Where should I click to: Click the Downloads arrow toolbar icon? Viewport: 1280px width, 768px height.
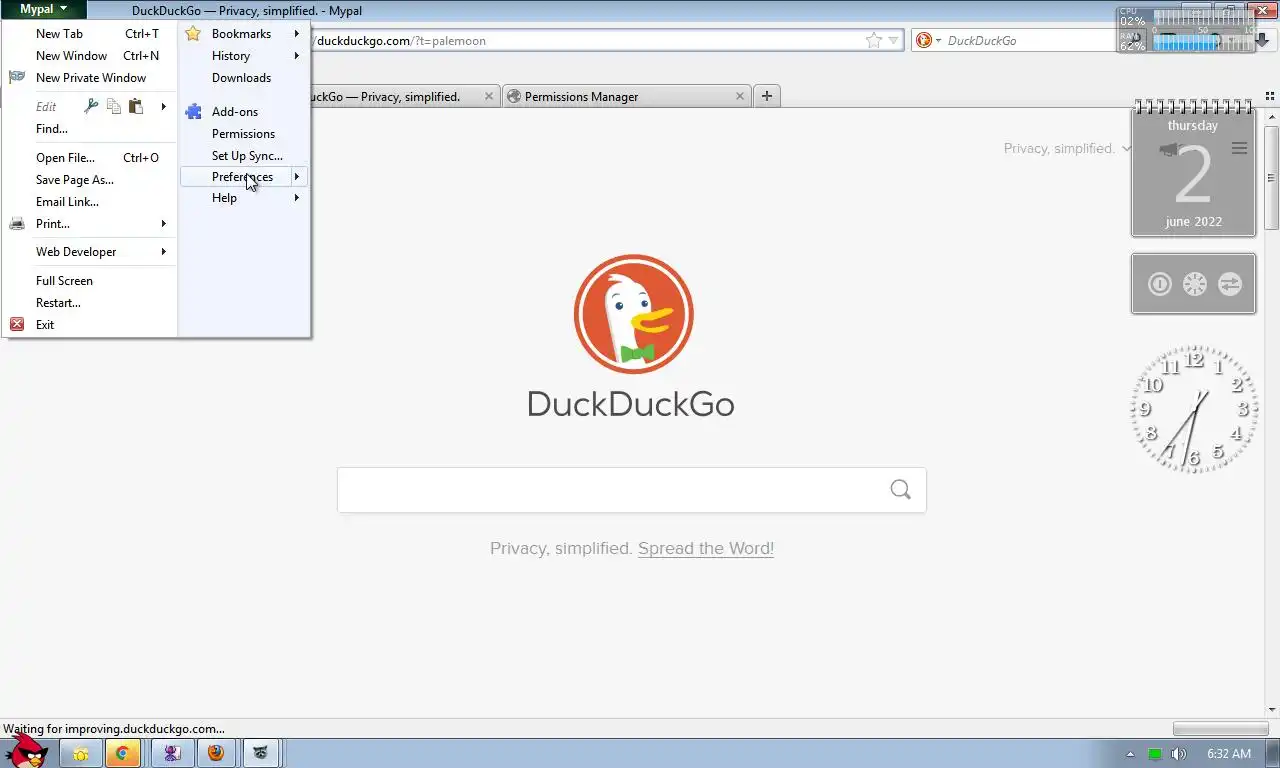point(1262,40)
